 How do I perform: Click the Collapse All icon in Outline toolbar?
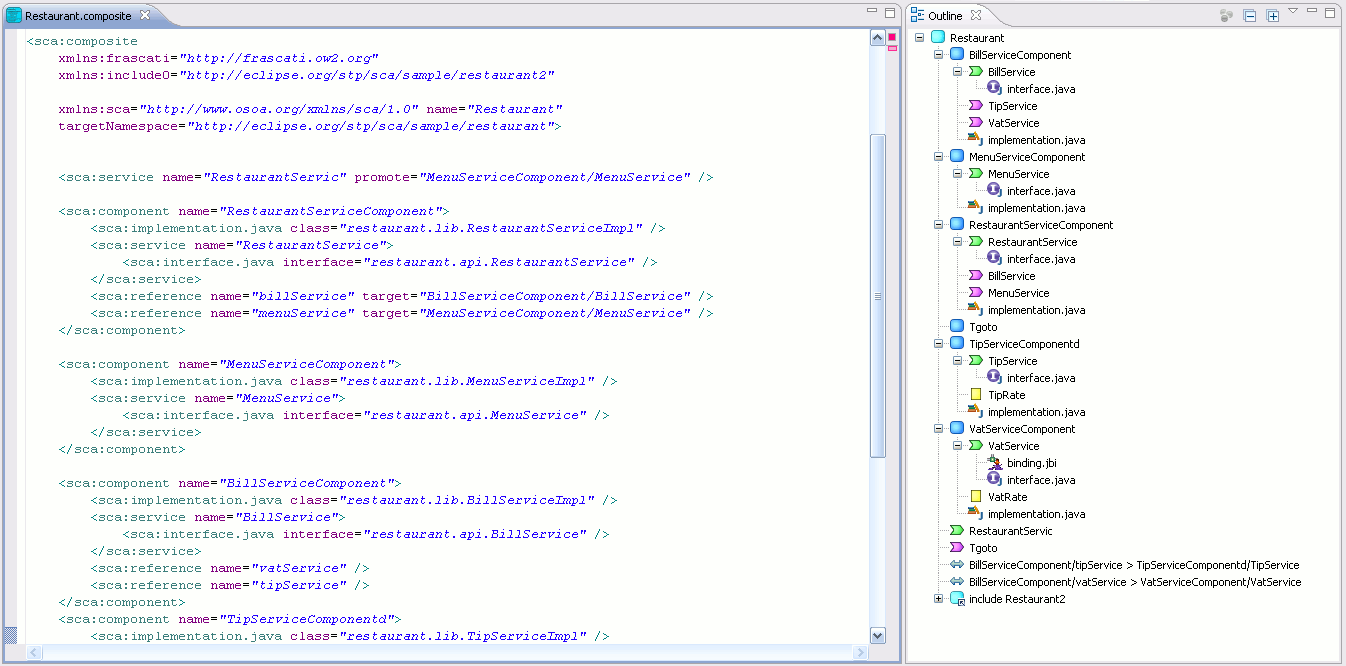(x=1249, y=16)
